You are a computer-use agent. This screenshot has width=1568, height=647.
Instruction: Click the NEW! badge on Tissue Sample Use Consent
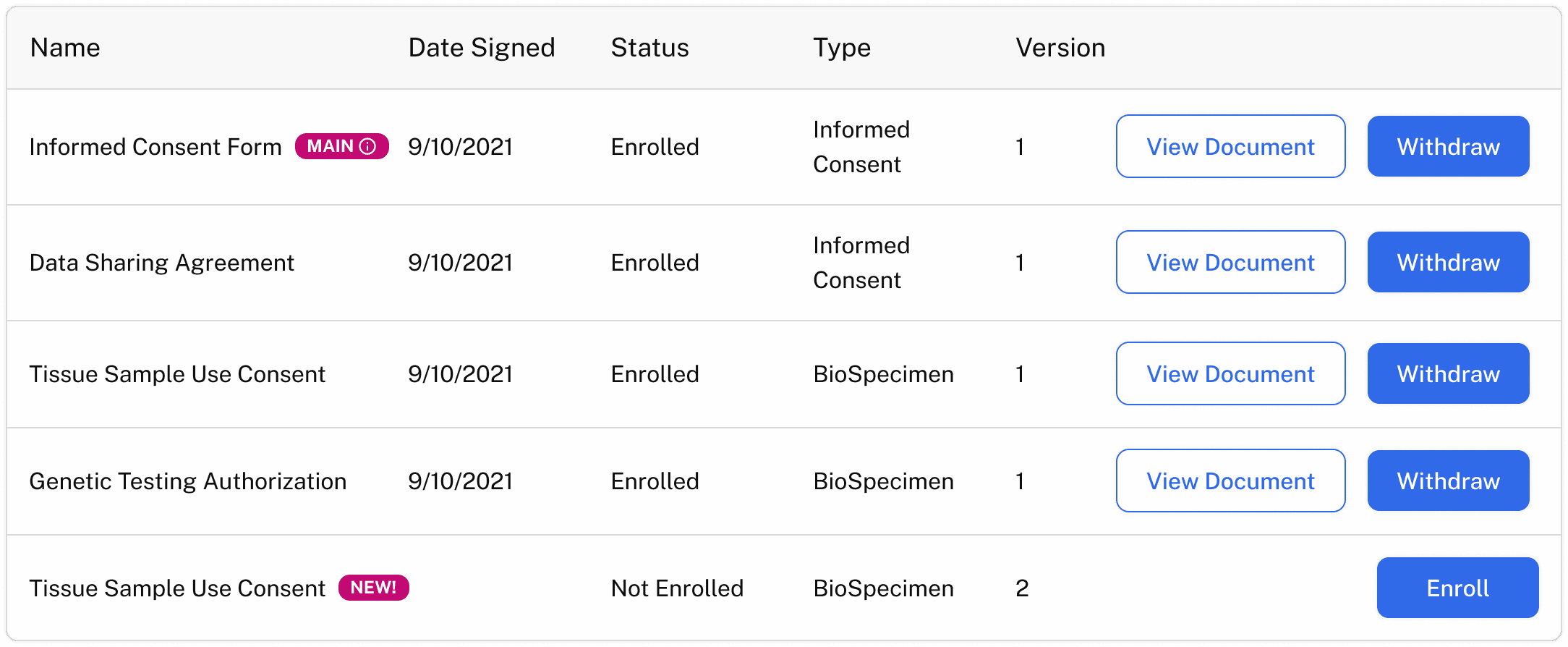(x=373, y=588)
